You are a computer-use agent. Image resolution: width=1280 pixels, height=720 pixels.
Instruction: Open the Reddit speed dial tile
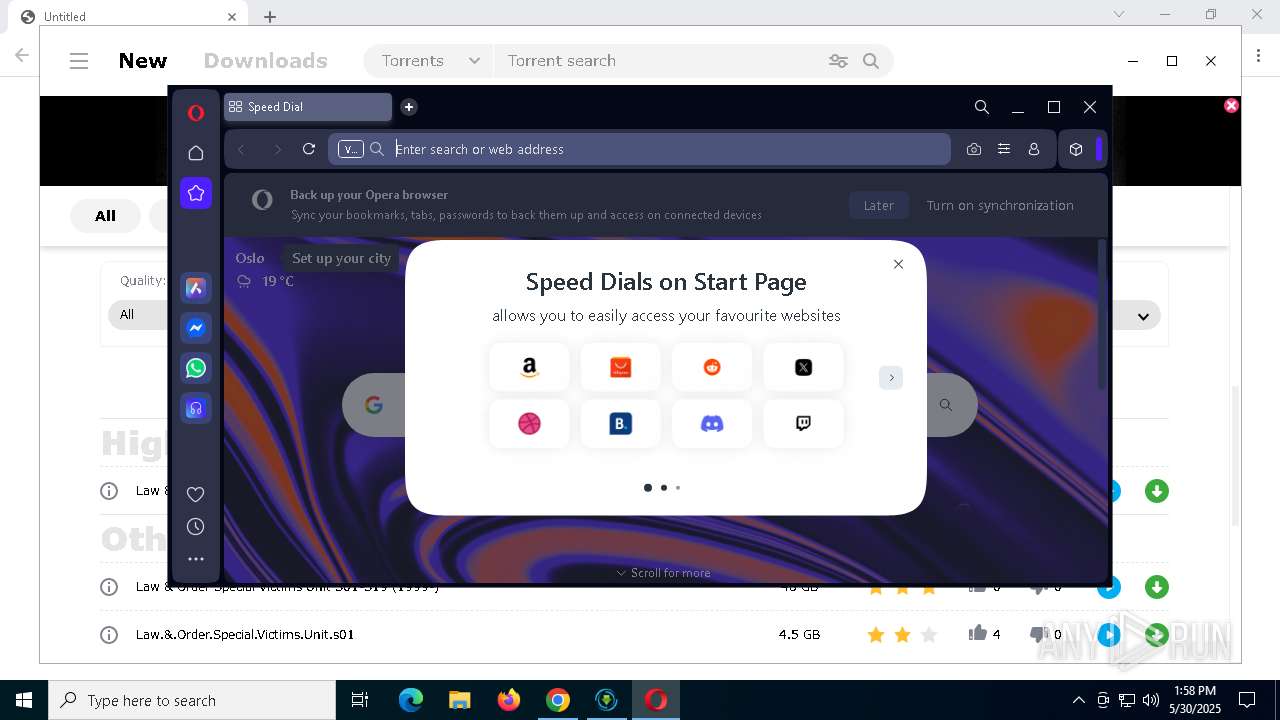712,367
